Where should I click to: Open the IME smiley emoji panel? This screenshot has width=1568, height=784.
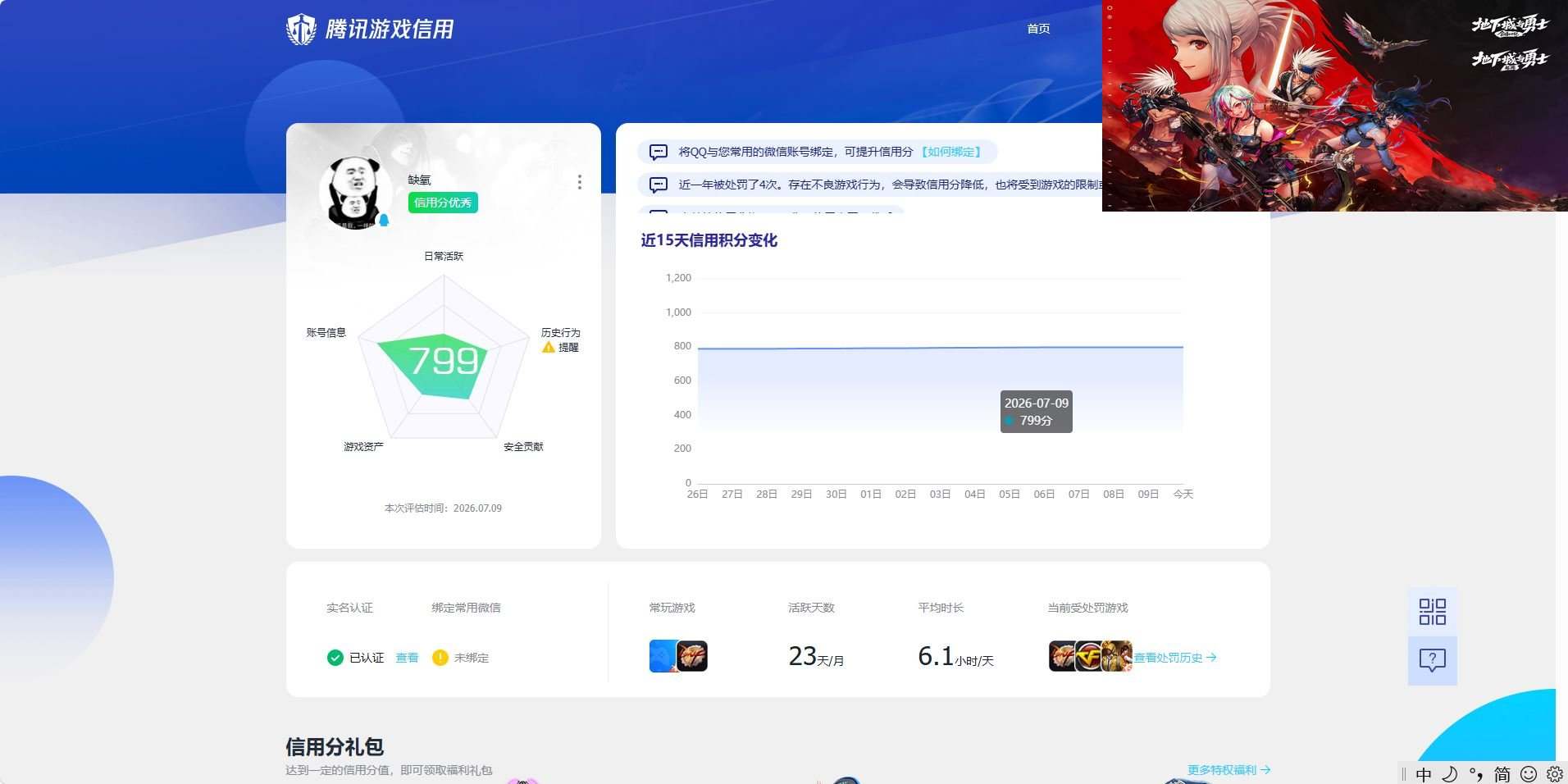[1529, 774]
